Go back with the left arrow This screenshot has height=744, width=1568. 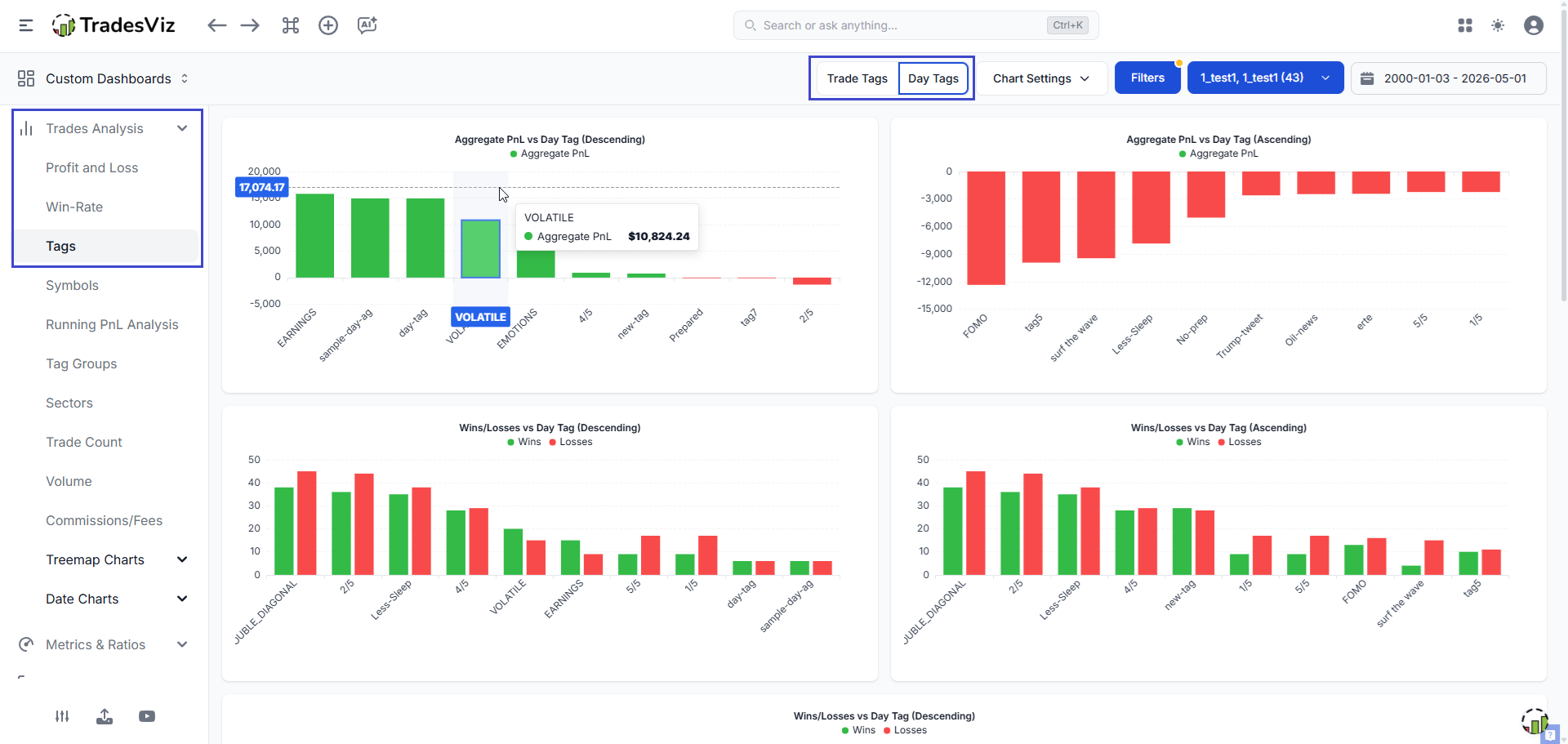(216, 25)
